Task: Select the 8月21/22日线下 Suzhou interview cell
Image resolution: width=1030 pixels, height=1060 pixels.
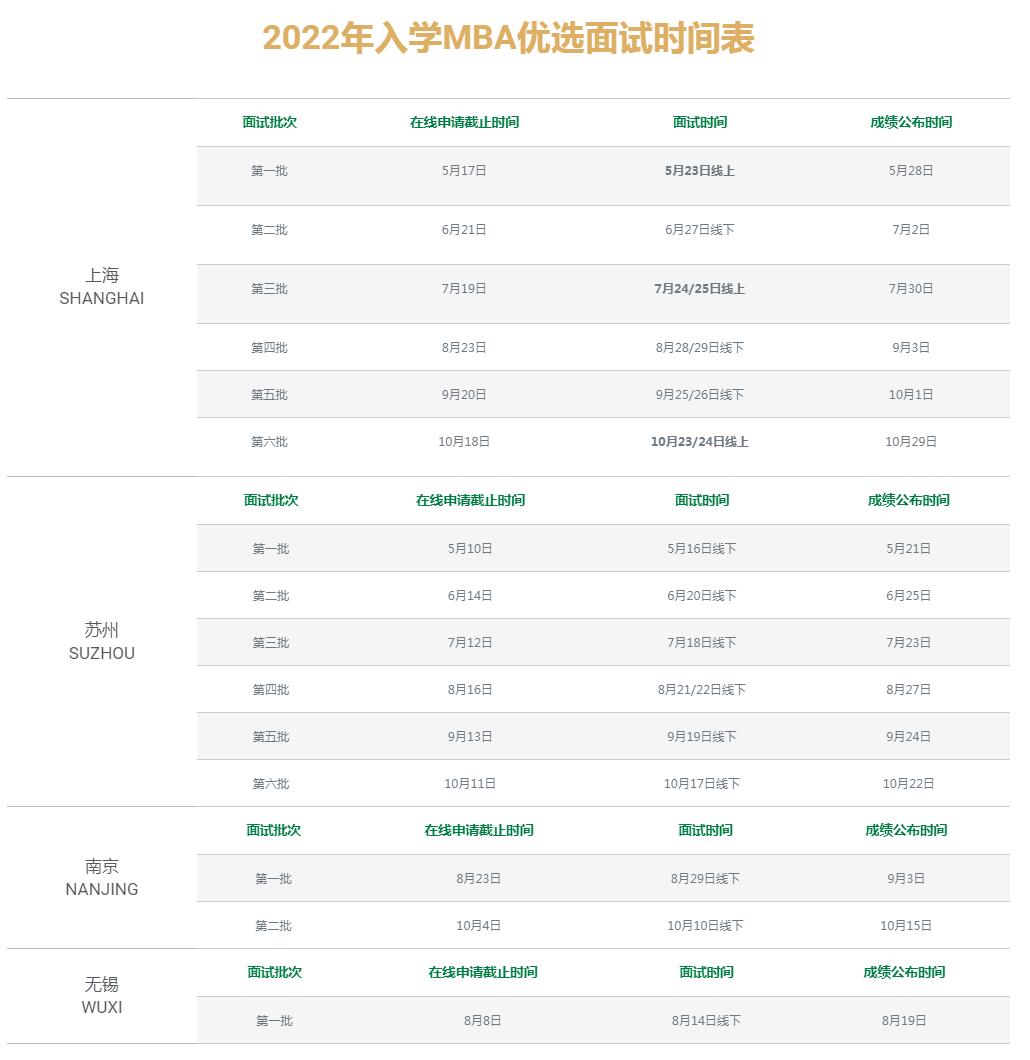Action: (x=701, y=690)
